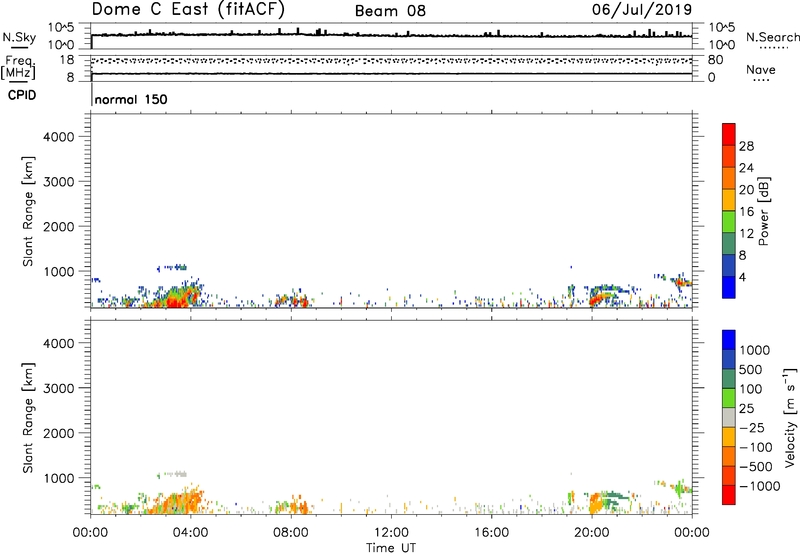
Task: Click the '80' Nave axis tick
Action: 715,60
